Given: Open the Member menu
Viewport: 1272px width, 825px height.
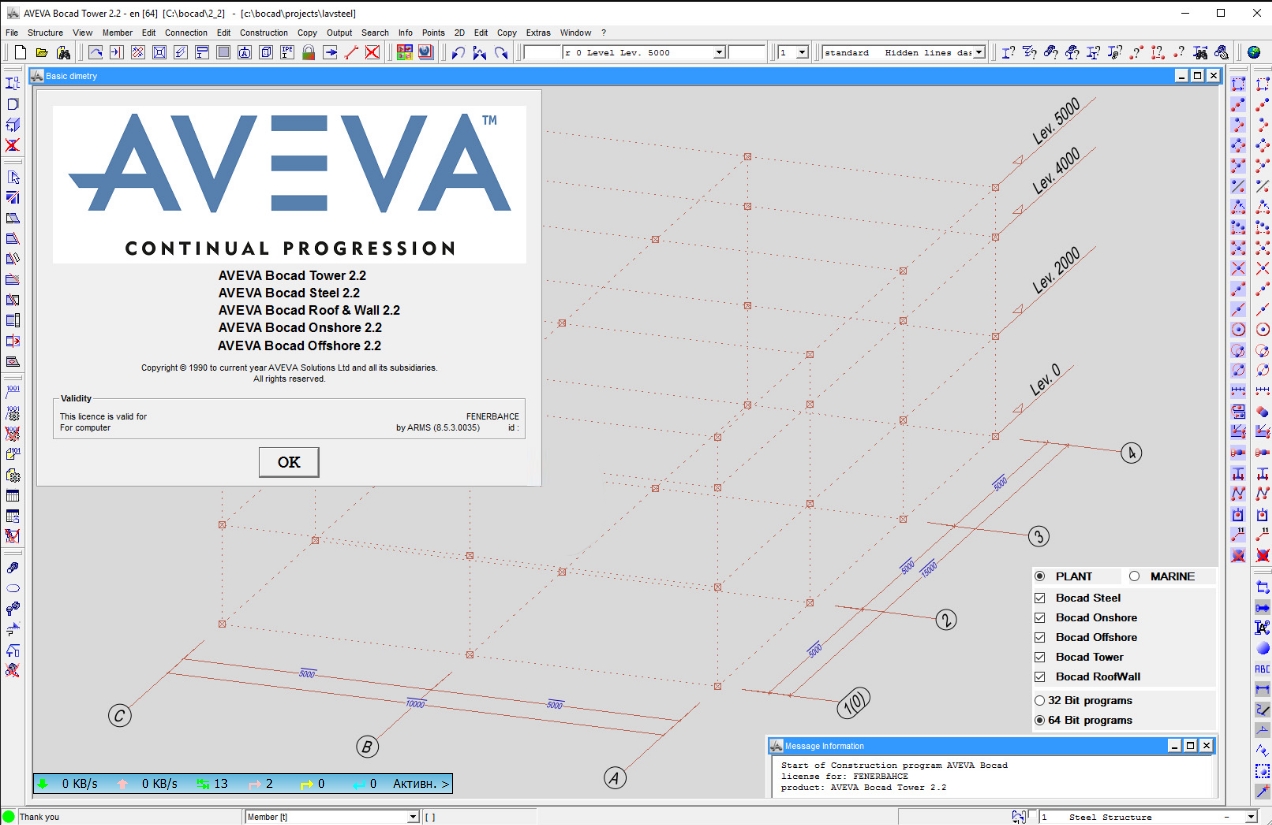Looking at the screenshot, I should [x=117, y=33].
